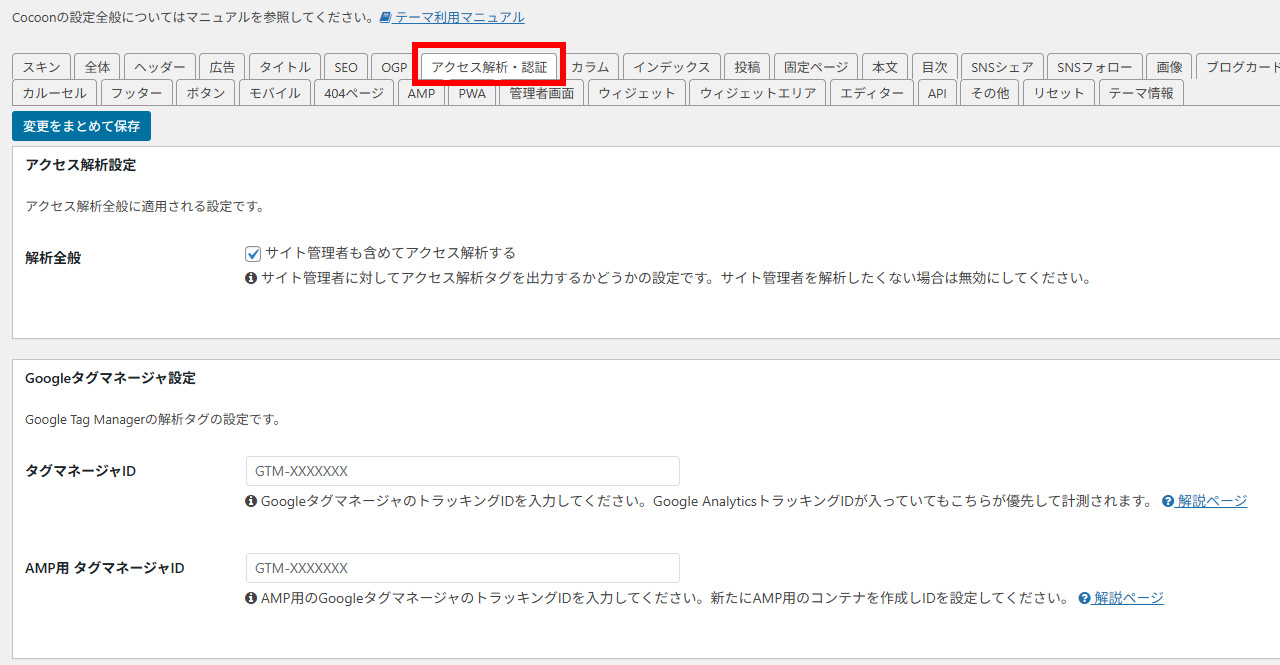The image size is (1280, 665).
Task: Click the info icon below the AMP用タグマネージャID field
Action: coord(250,597)
